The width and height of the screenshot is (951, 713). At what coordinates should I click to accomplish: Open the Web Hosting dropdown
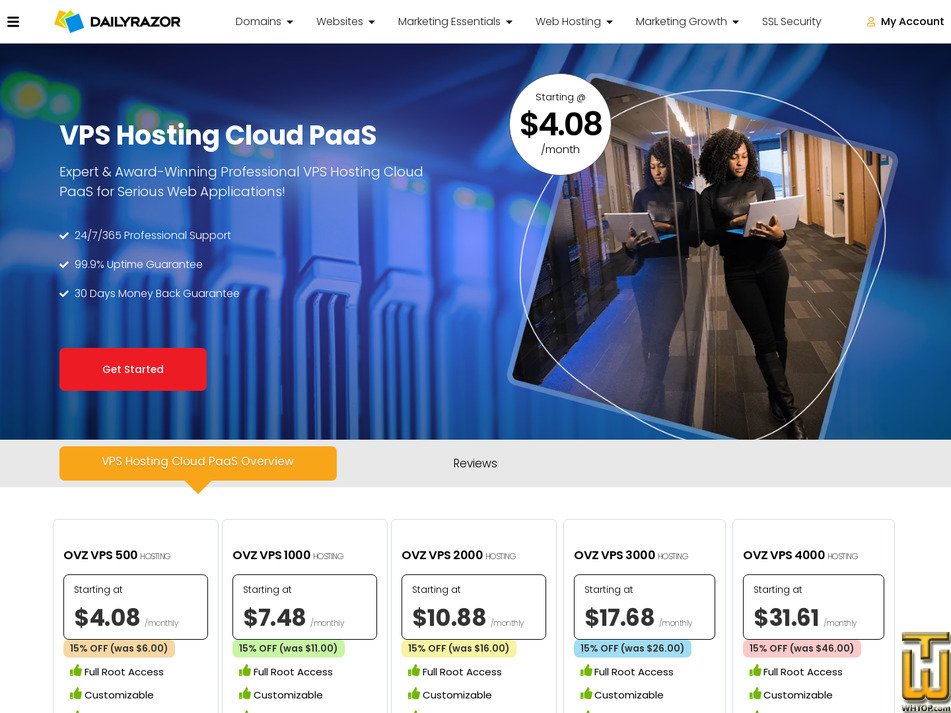(573, 21)
